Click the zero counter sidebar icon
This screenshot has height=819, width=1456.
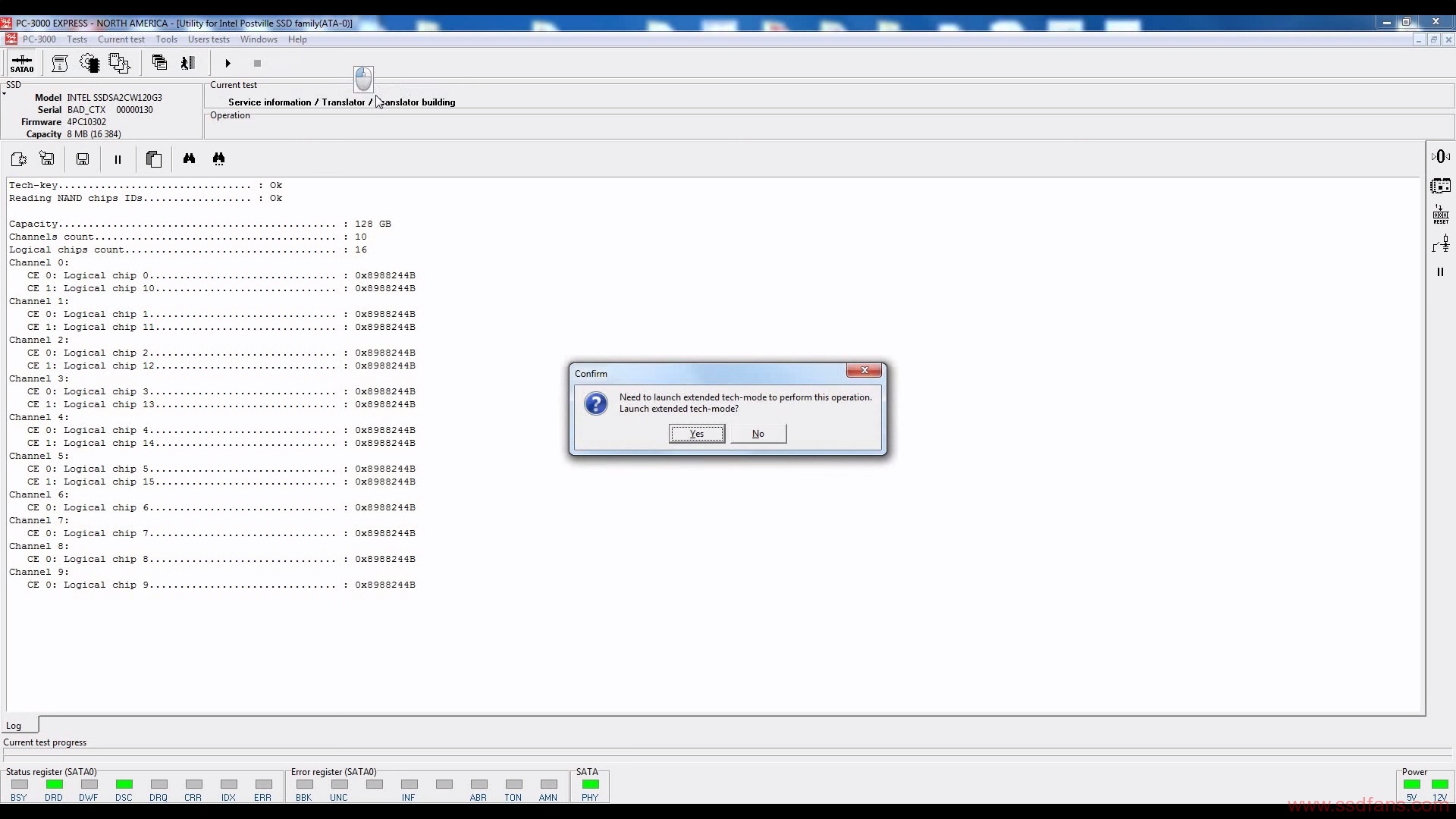[x=1441, y=156]
